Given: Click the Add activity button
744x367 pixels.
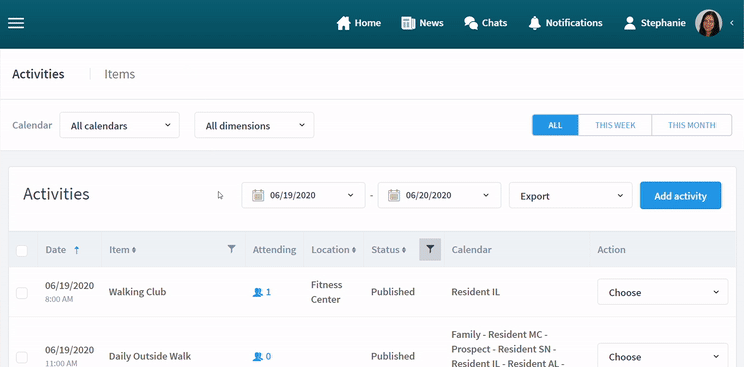Looking at the screenshot, I should [x=680, y=196].
